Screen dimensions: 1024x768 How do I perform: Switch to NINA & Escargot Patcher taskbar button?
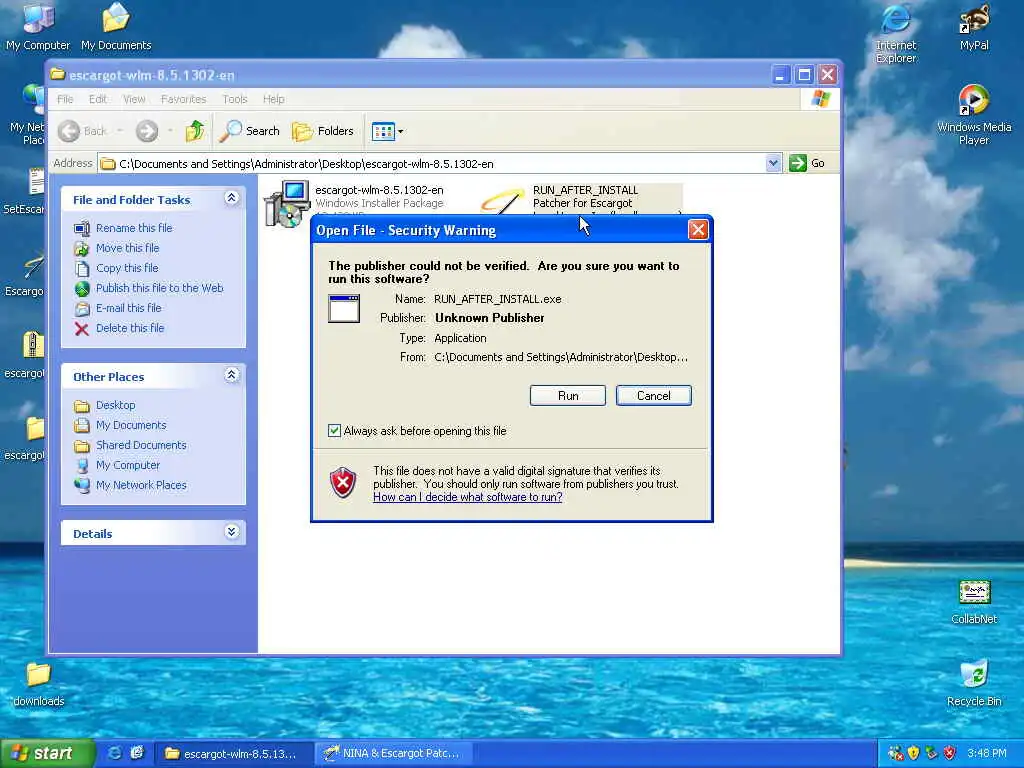coord(394,754)
